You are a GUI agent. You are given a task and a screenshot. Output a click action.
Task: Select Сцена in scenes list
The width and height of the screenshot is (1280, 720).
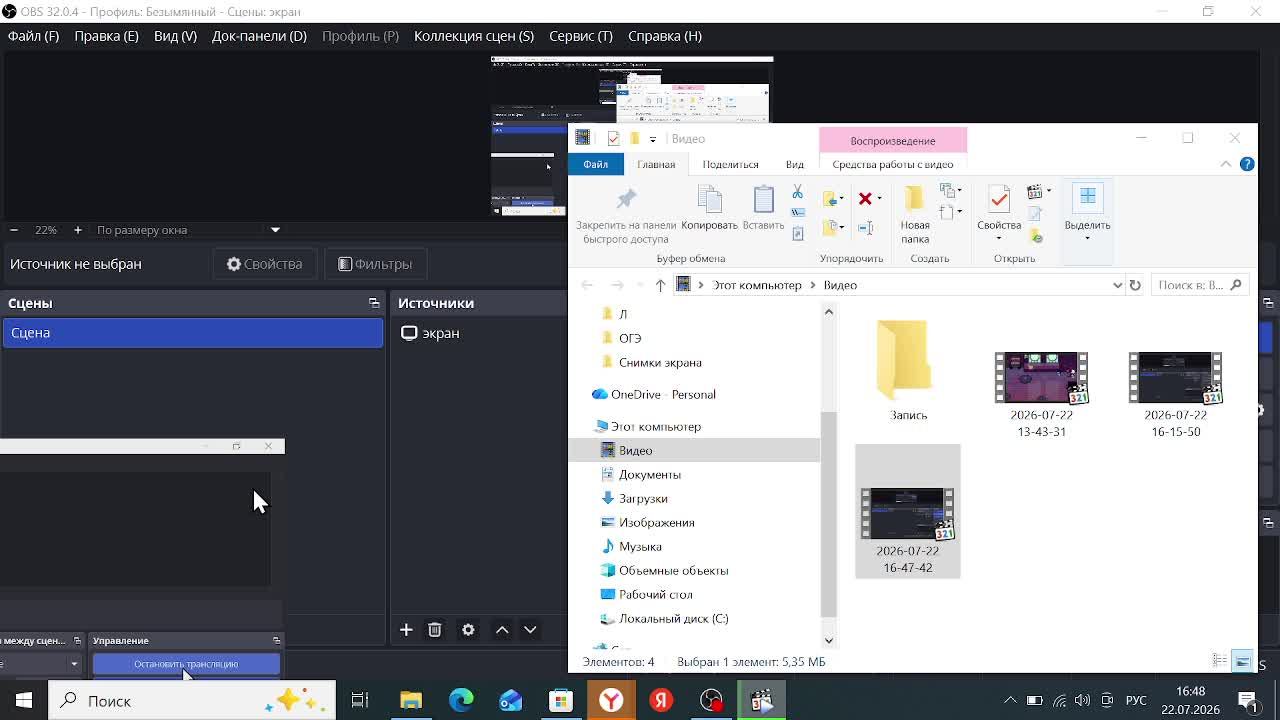pos(193,333)
